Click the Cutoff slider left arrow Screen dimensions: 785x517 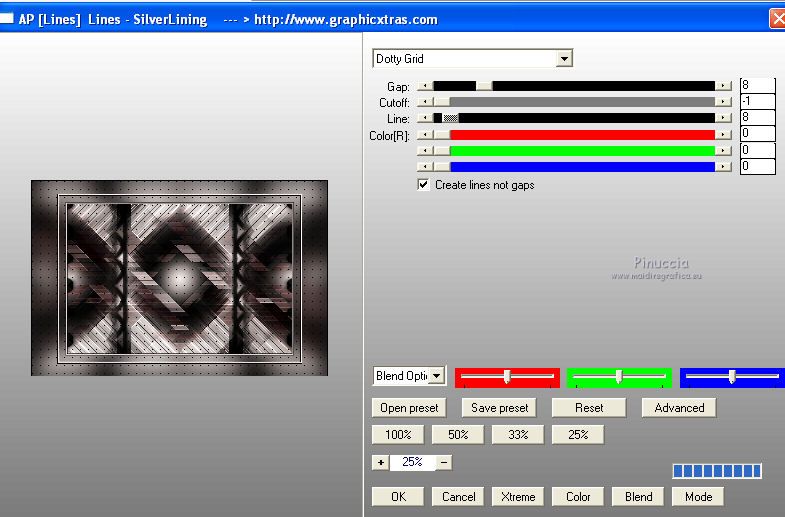coord(425,102)
